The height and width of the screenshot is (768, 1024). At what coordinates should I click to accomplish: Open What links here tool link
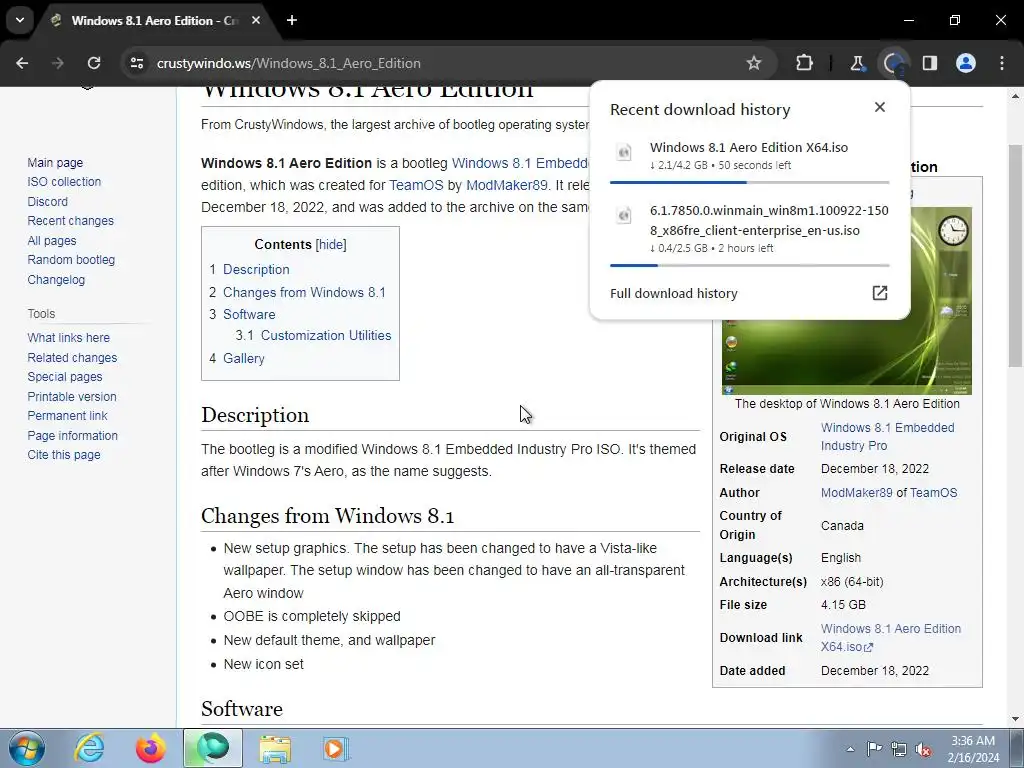point(69,338)
